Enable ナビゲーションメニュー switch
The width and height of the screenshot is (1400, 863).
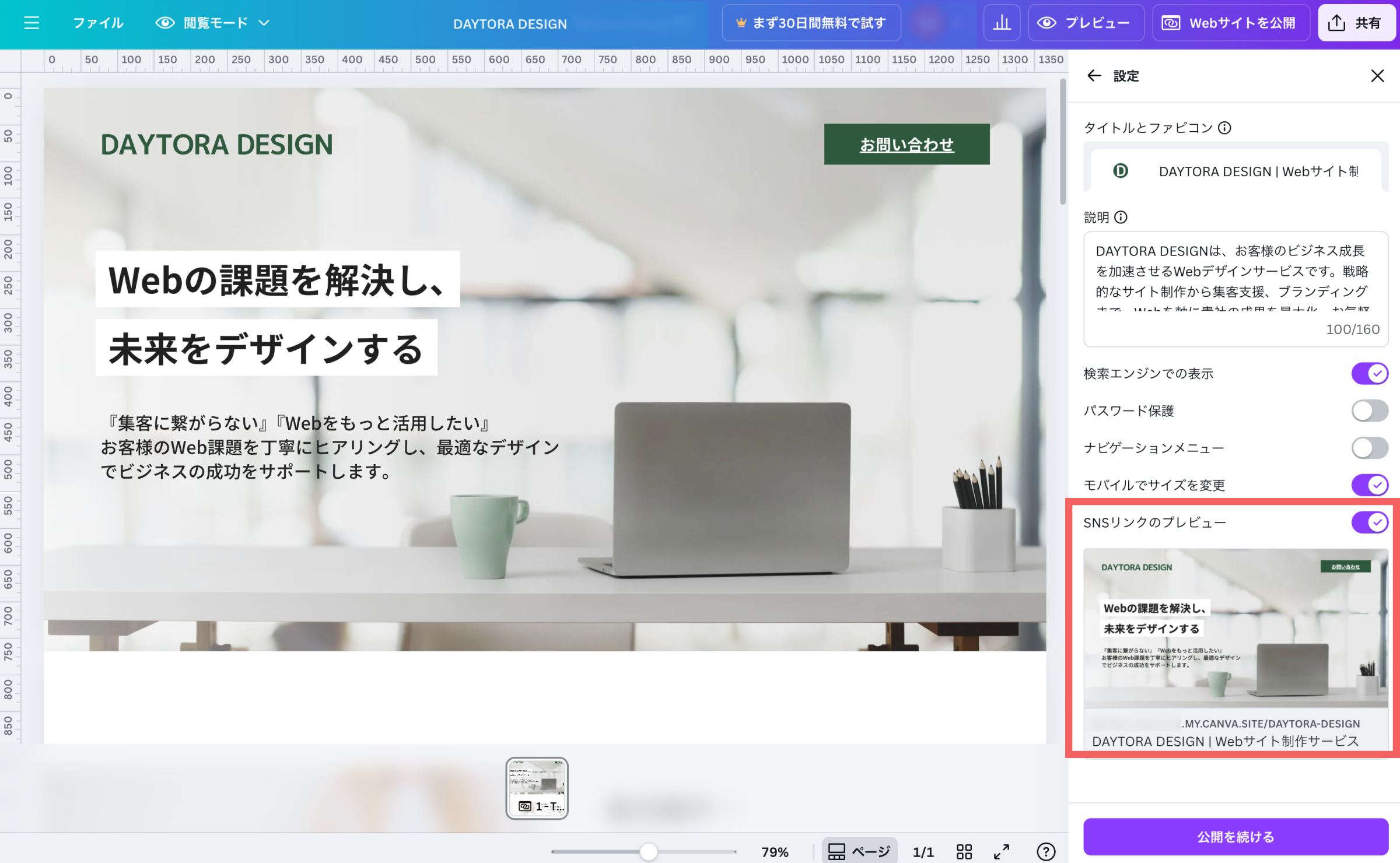click(x=1370, y=448)
